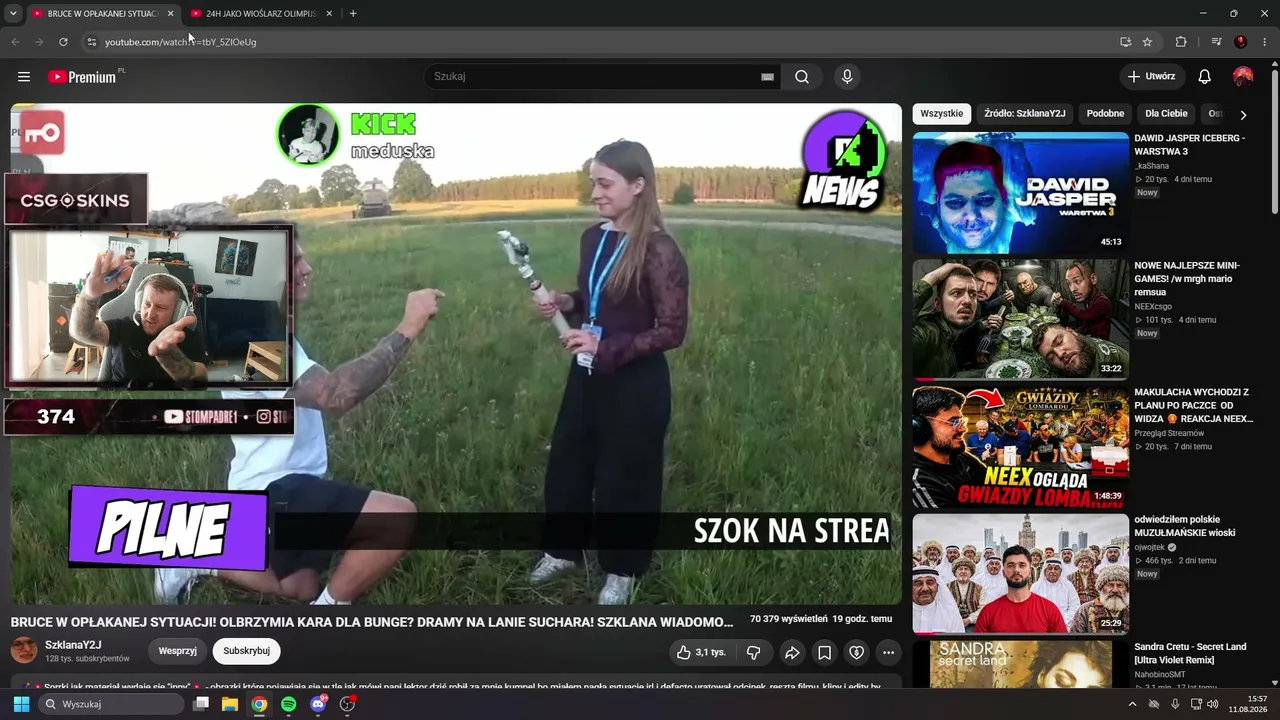The height and width of the screenshot is (720, 1280).
Task: Click the main video player area
Action: coord(456,355)
